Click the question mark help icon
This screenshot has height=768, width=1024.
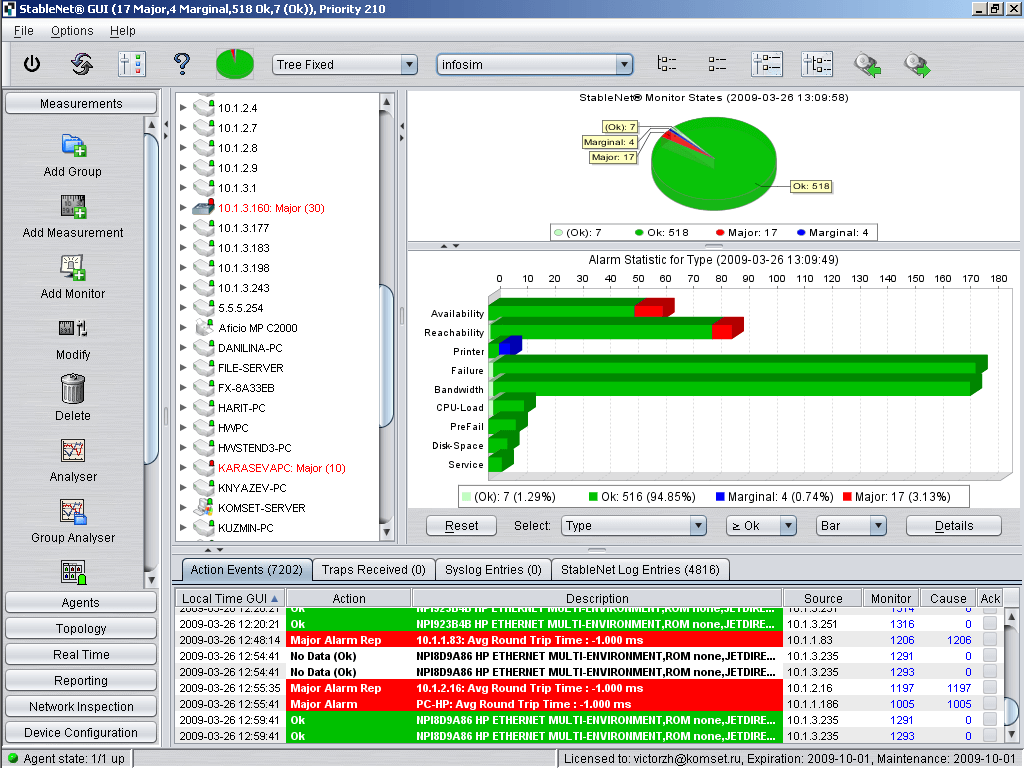[x=182, y=64]
